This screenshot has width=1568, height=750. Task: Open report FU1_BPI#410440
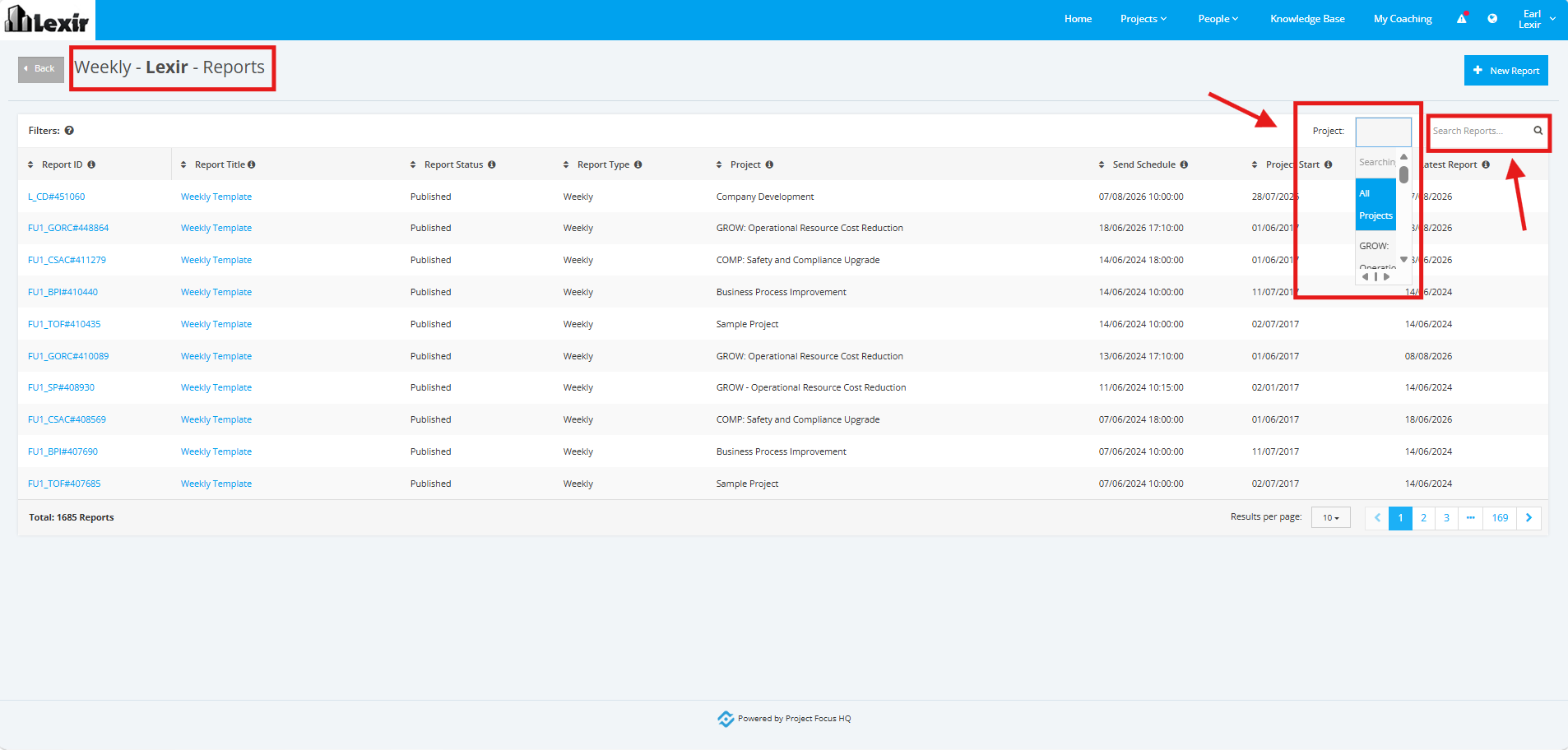pyautogui.click(x=63, y=292)
